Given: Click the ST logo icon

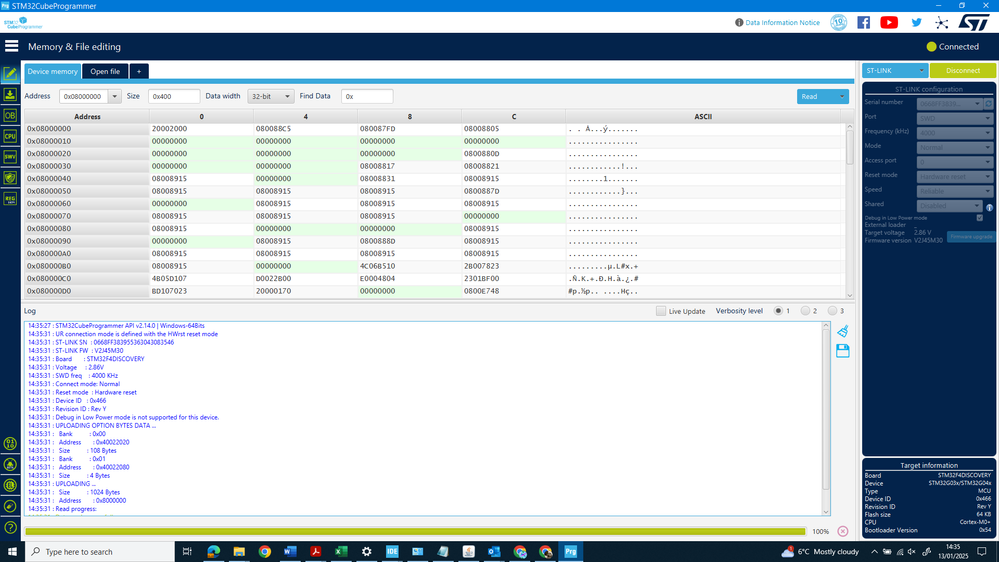Looking at the screenshot, I should [974, 22].
